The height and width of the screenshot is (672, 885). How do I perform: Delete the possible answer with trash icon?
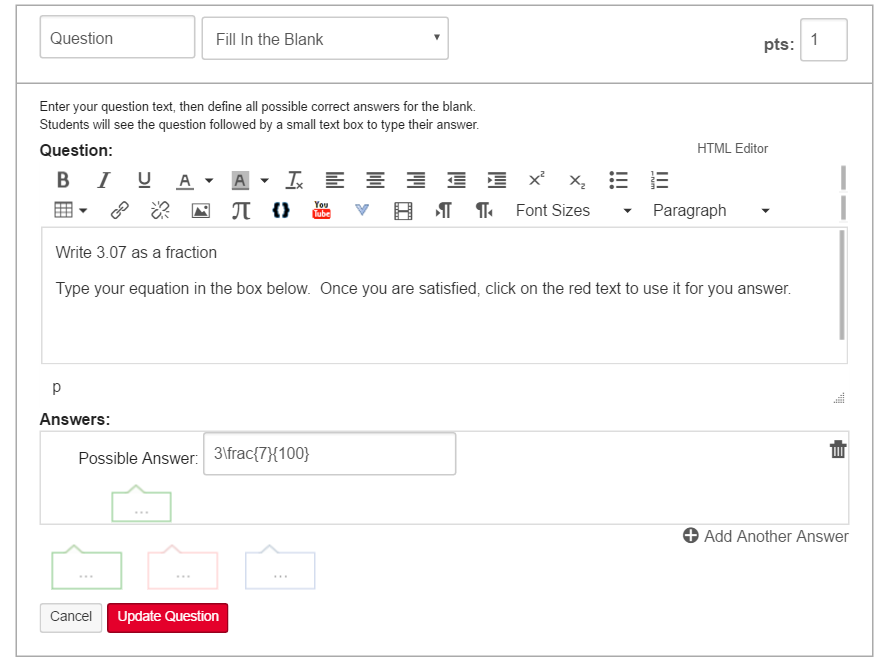838,450
